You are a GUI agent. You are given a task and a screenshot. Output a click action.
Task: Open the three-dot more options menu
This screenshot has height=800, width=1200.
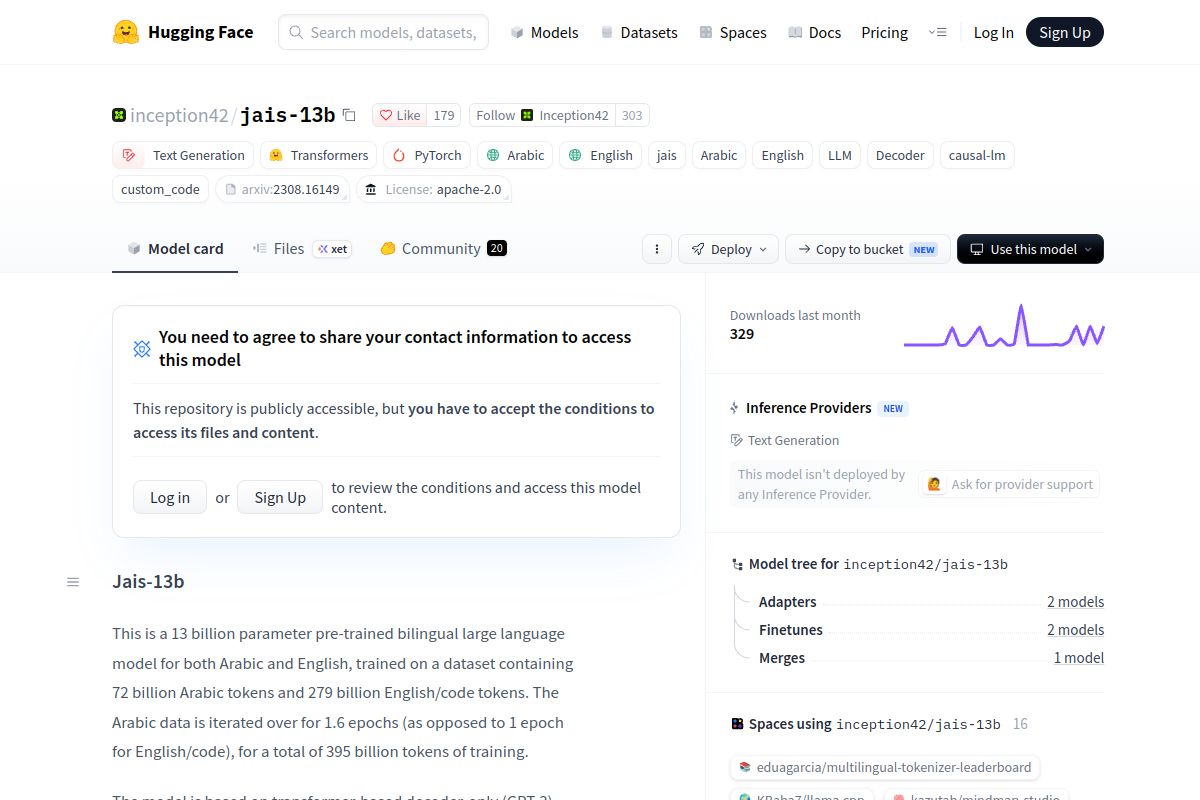coord(656,249)
